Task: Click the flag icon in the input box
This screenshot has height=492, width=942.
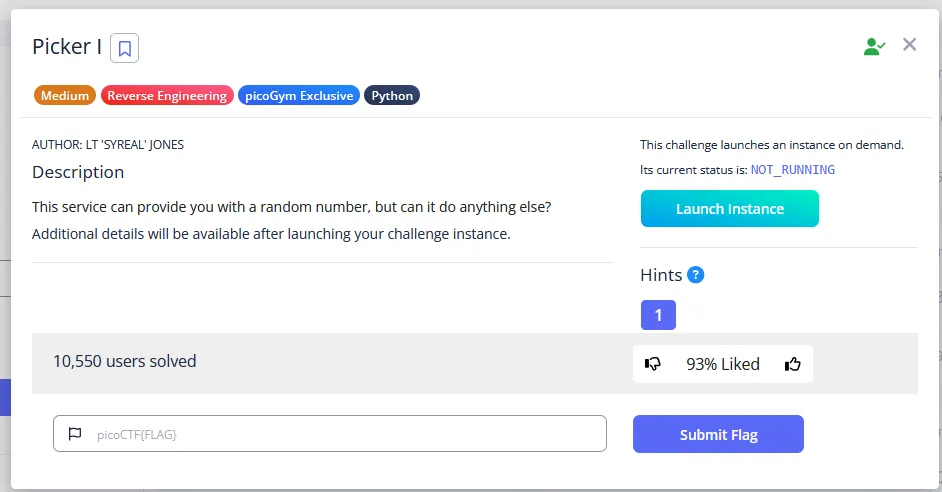Action: pyautogui.click(x=75, y=434)
